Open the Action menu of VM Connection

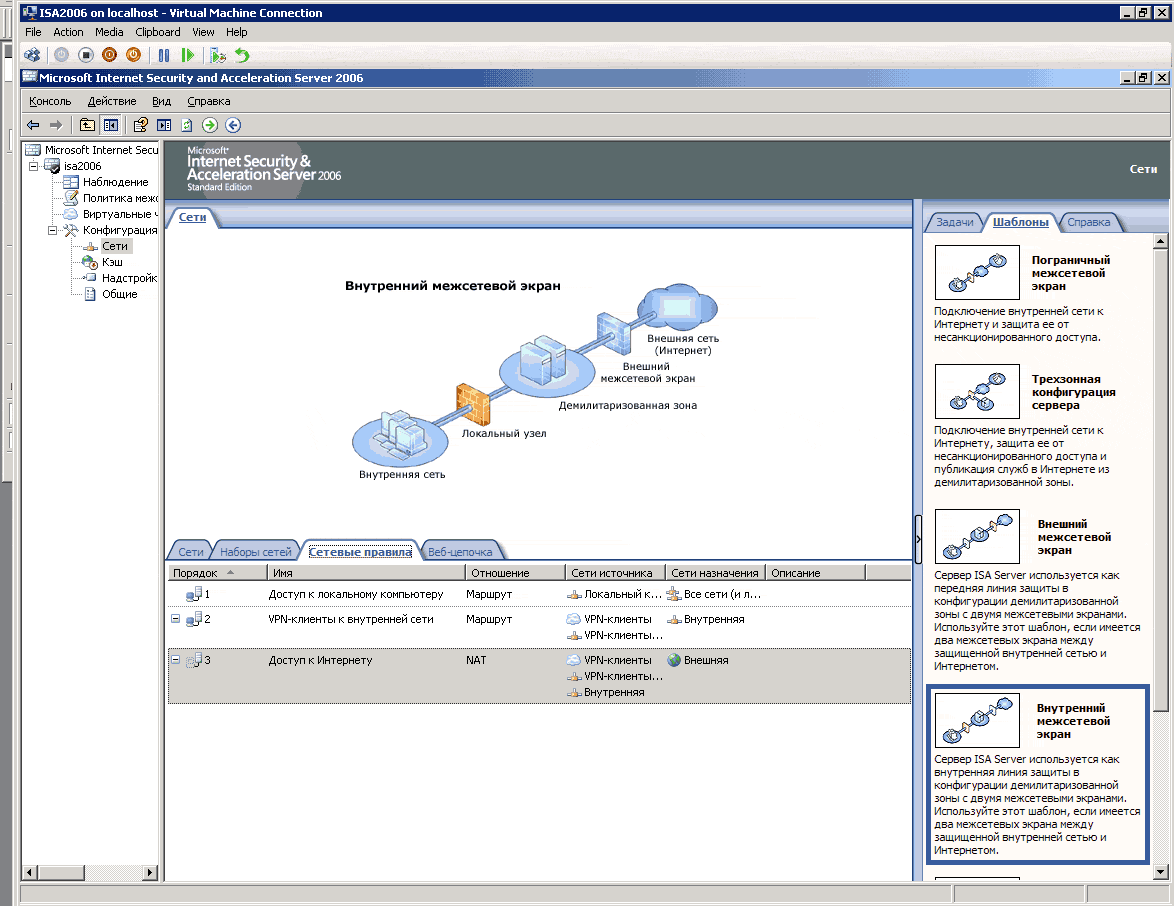68,32
